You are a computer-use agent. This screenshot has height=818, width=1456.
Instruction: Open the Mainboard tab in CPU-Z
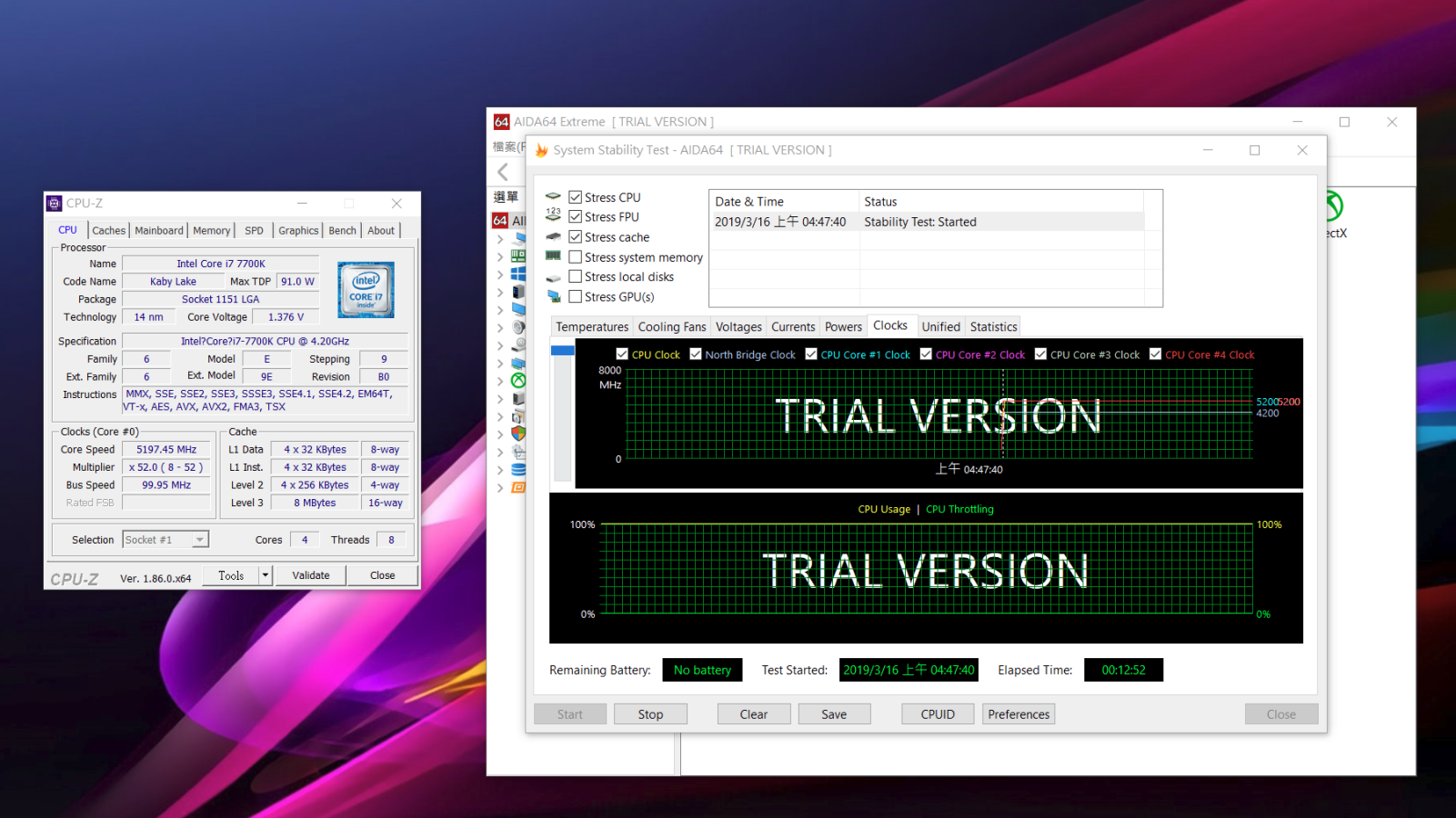159,231
